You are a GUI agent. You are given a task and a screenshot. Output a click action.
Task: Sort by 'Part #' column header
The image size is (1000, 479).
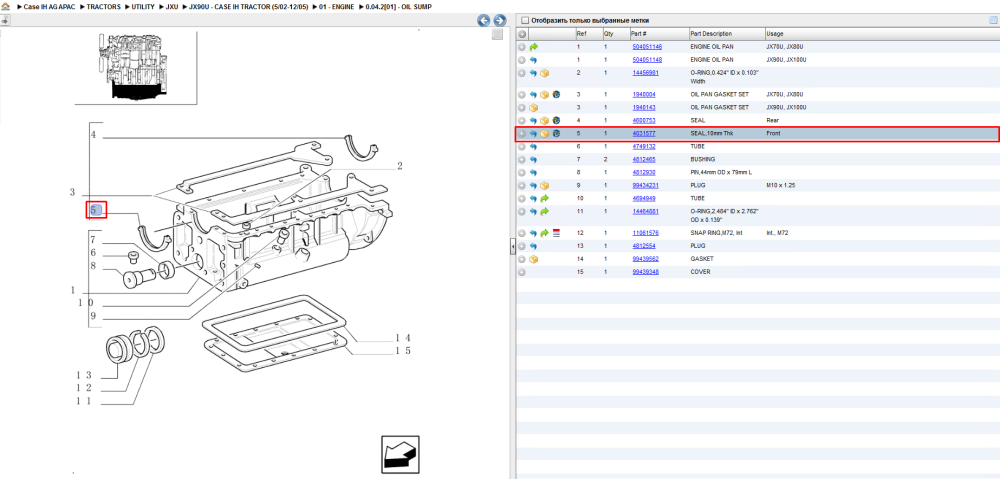(639, 34)
